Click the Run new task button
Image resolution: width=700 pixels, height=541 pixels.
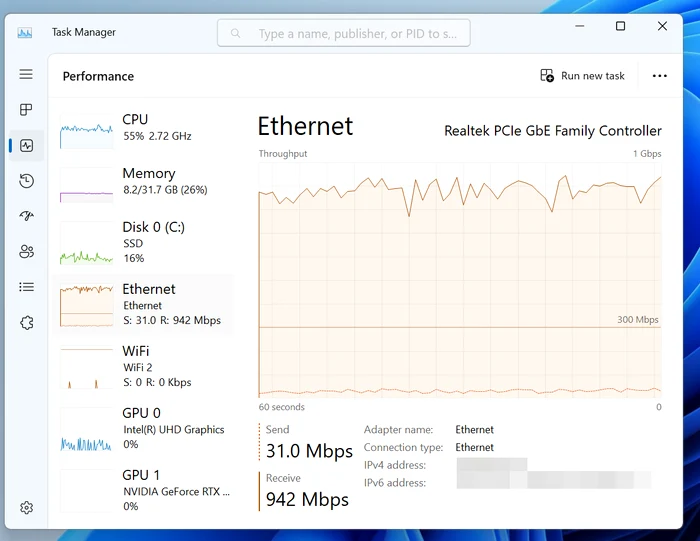click(582, 76)
